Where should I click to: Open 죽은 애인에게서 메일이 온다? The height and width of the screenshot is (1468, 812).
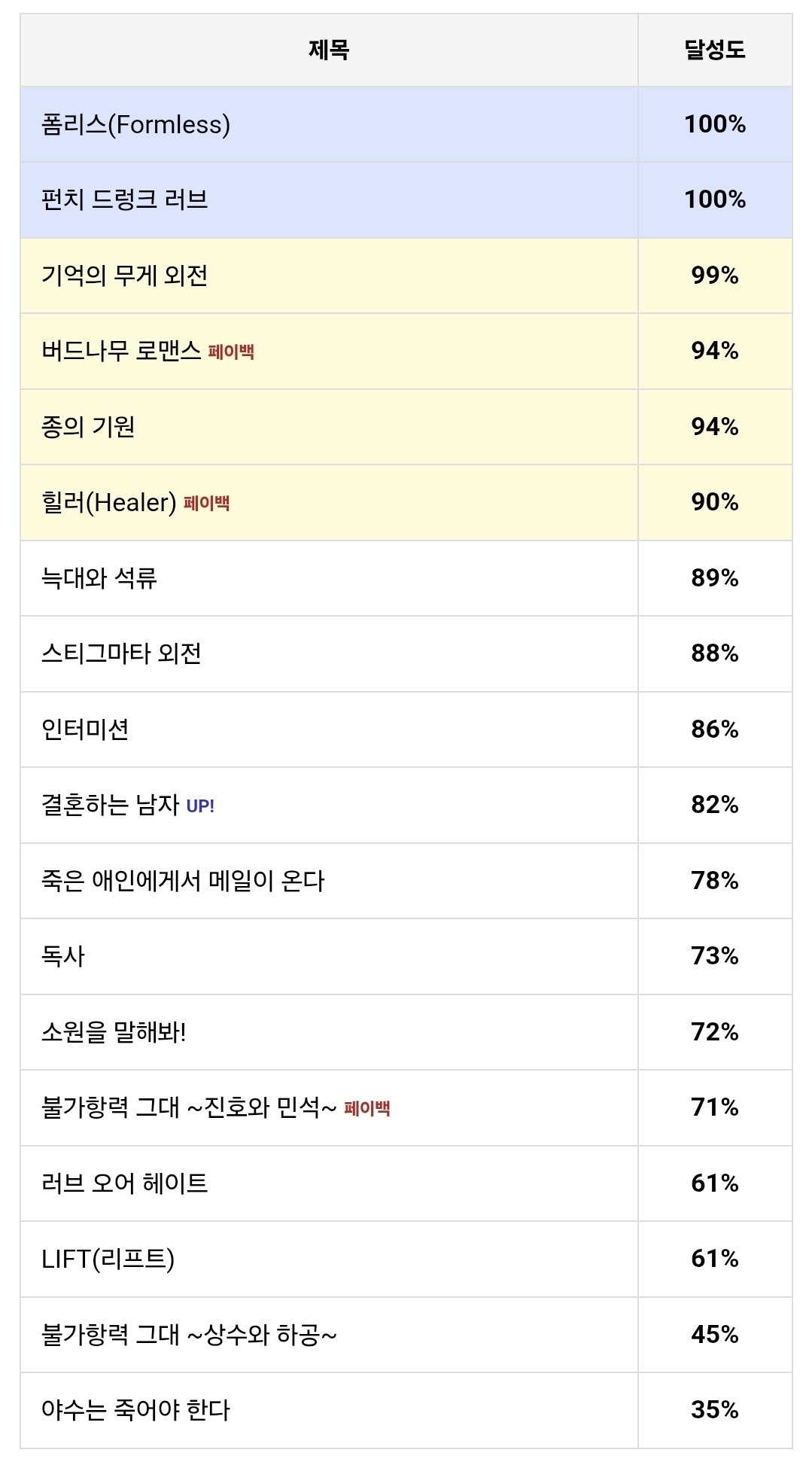click(183, 882)
